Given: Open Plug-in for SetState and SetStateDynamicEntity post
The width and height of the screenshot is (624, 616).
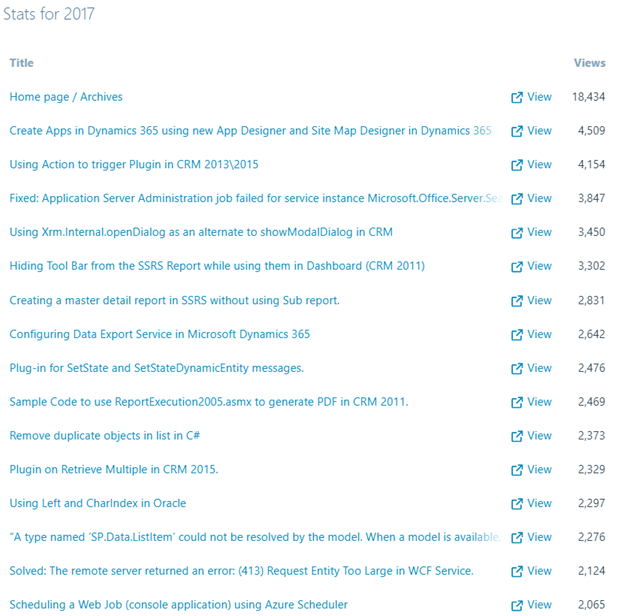Looking at the screenshot, I should click(x=156, y=368).
